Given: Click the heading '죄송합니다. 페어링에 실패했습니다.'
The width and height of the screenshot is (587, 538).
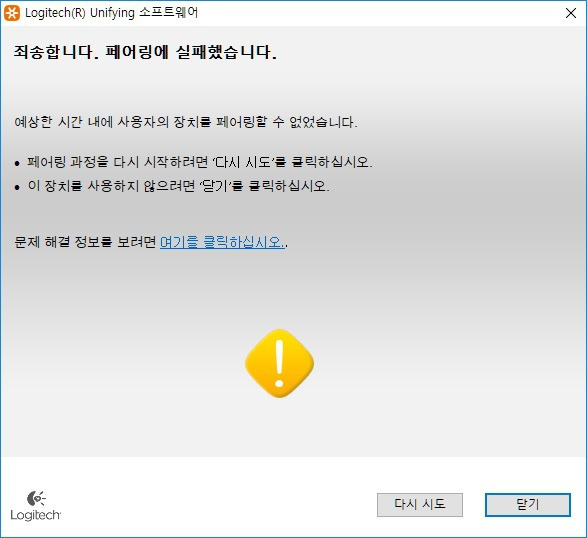Looking at the screenshot, I should pos(145,52).
